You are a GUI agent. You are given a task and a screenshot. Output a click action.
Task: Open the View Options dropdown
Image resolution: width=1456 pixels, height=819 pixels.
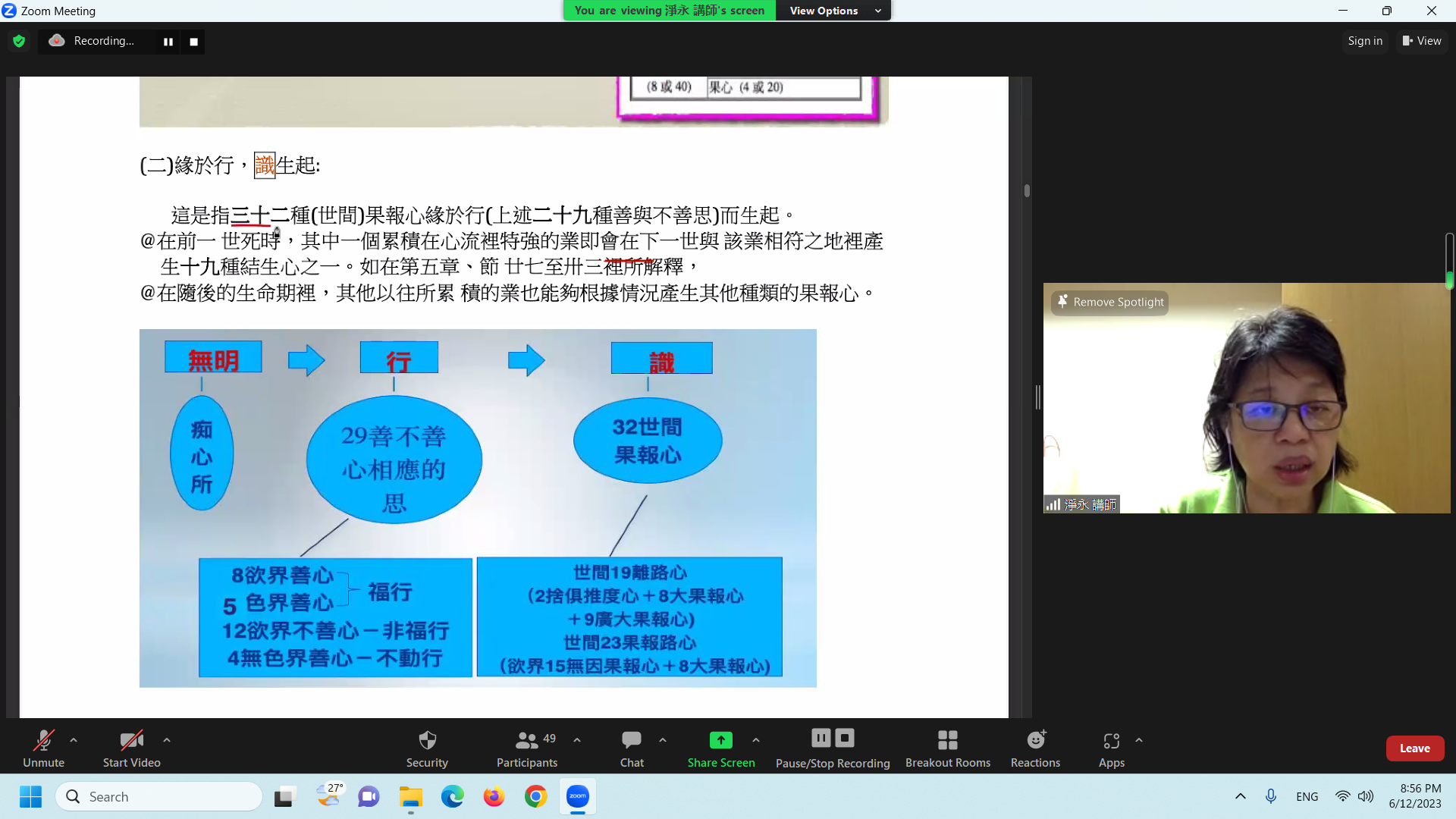coord(833,11)
